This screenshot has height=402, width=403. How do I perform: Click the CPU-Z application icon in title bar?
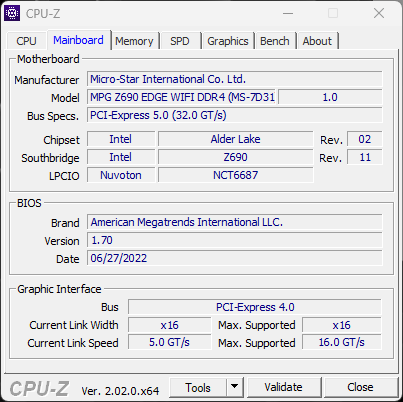(x=12, y=13)
